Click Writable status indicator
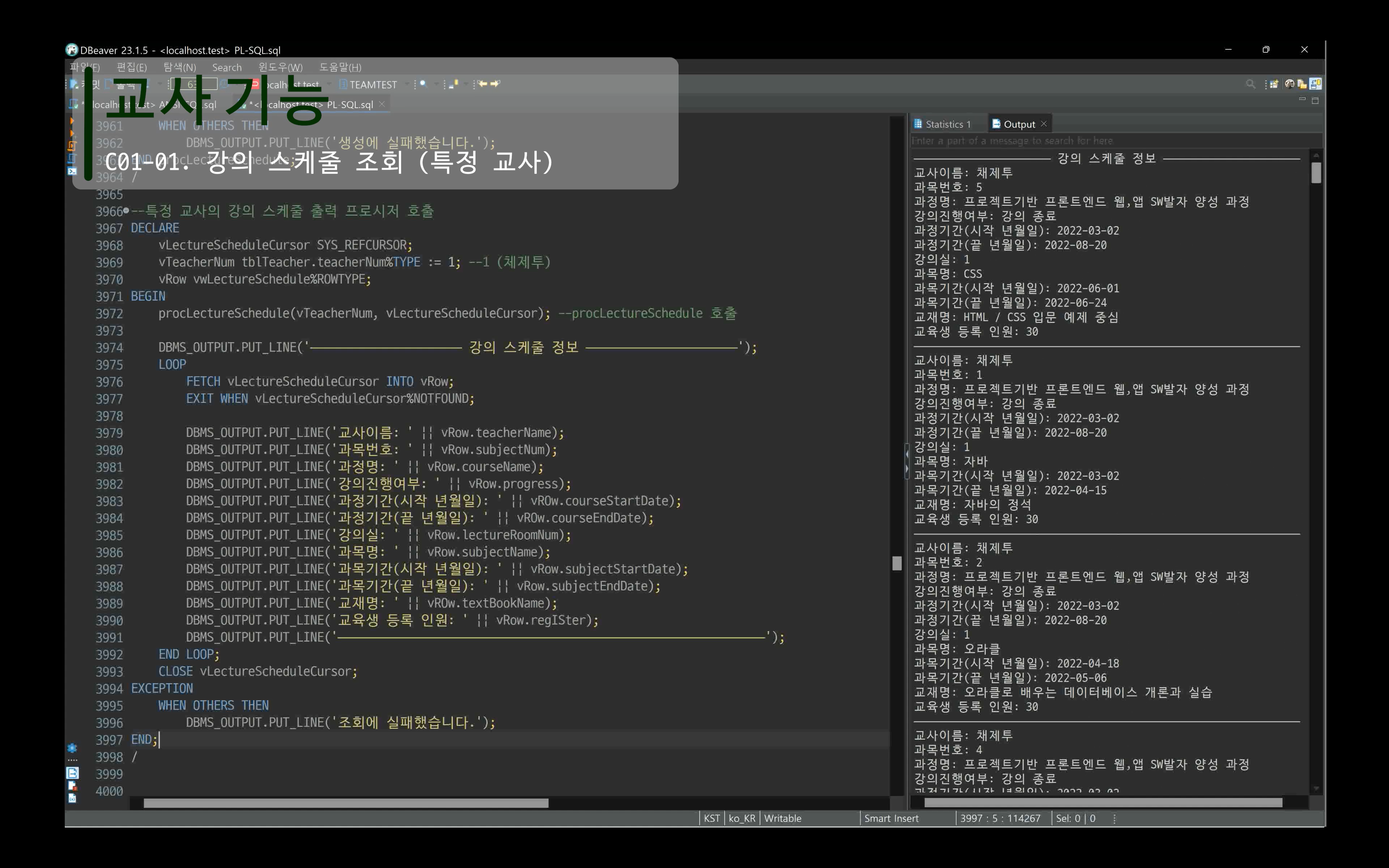1389x868 pixels. 782,818
